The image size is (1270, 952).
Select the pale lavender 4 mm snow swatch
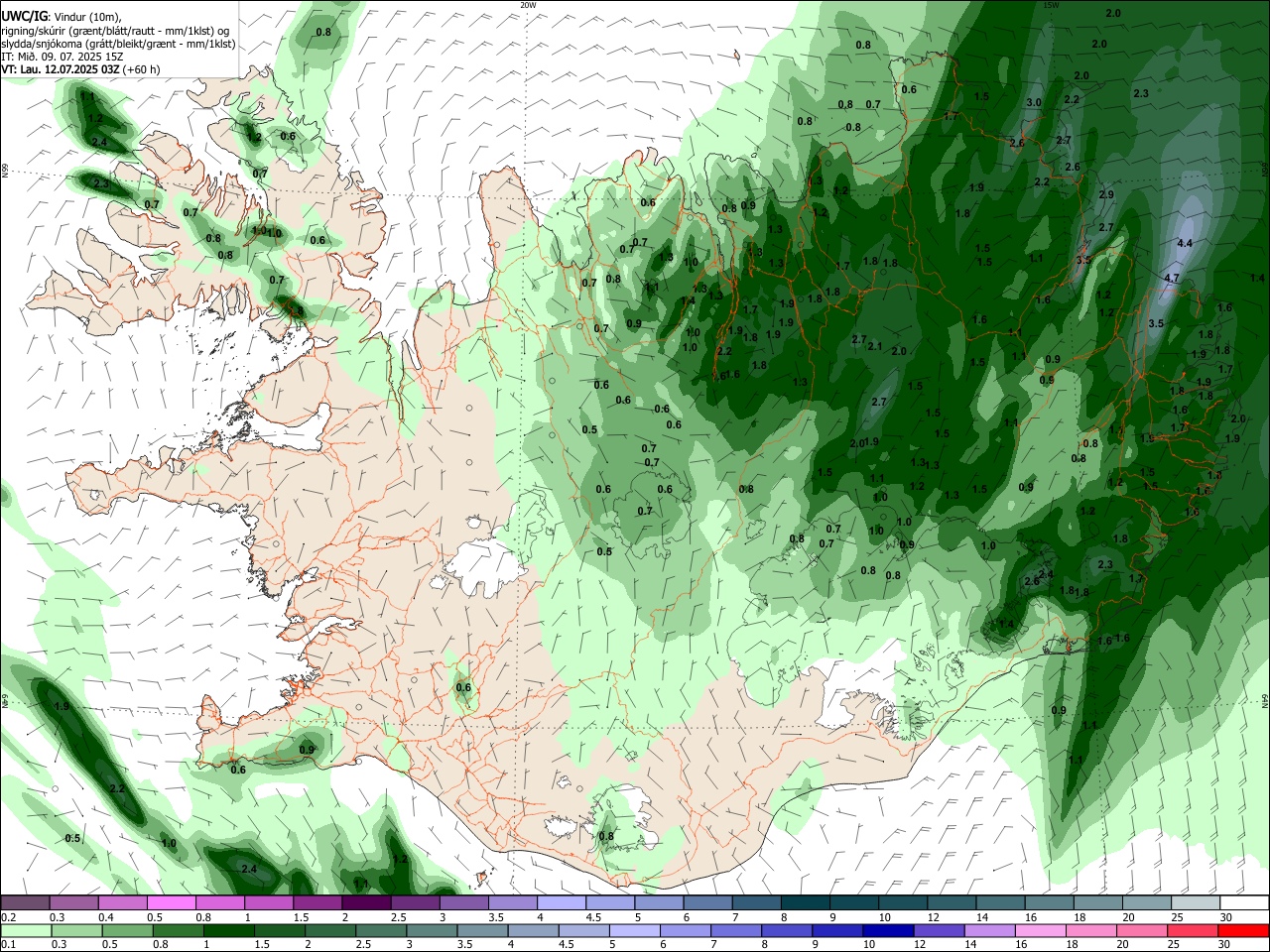562,902
